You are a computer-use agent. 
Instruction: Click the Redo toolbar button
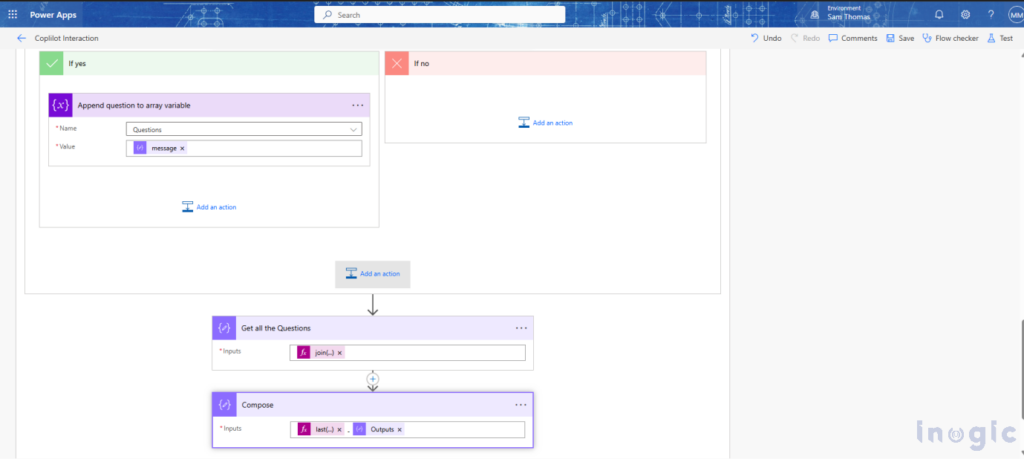(805, 38)
